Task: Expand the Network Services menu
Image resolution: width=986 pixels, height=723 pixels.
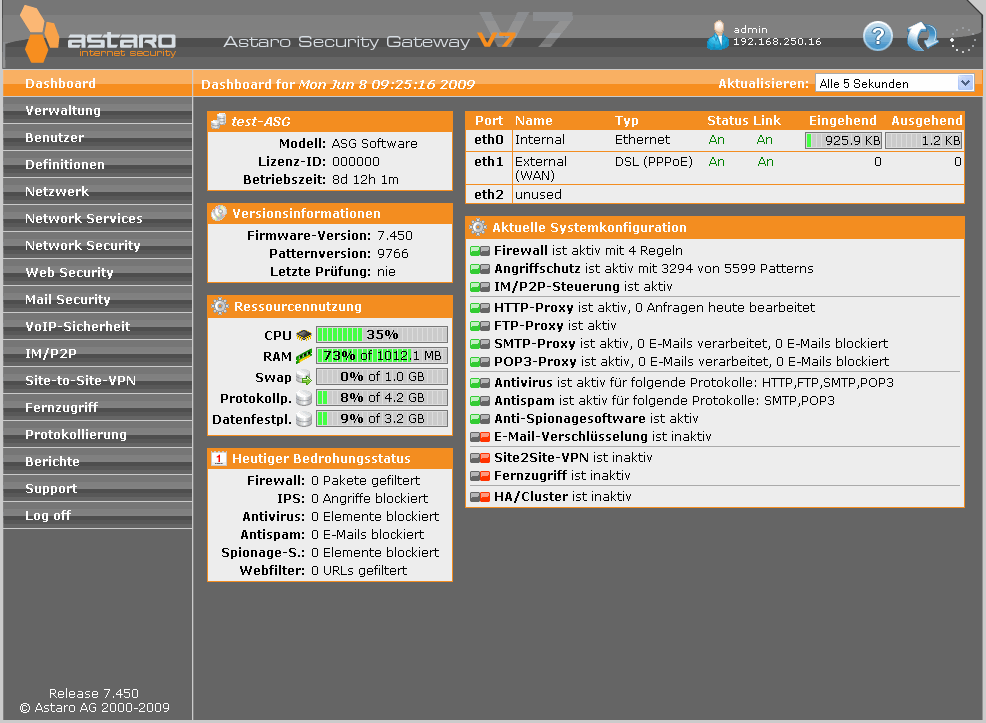Action: pos(97,218)
